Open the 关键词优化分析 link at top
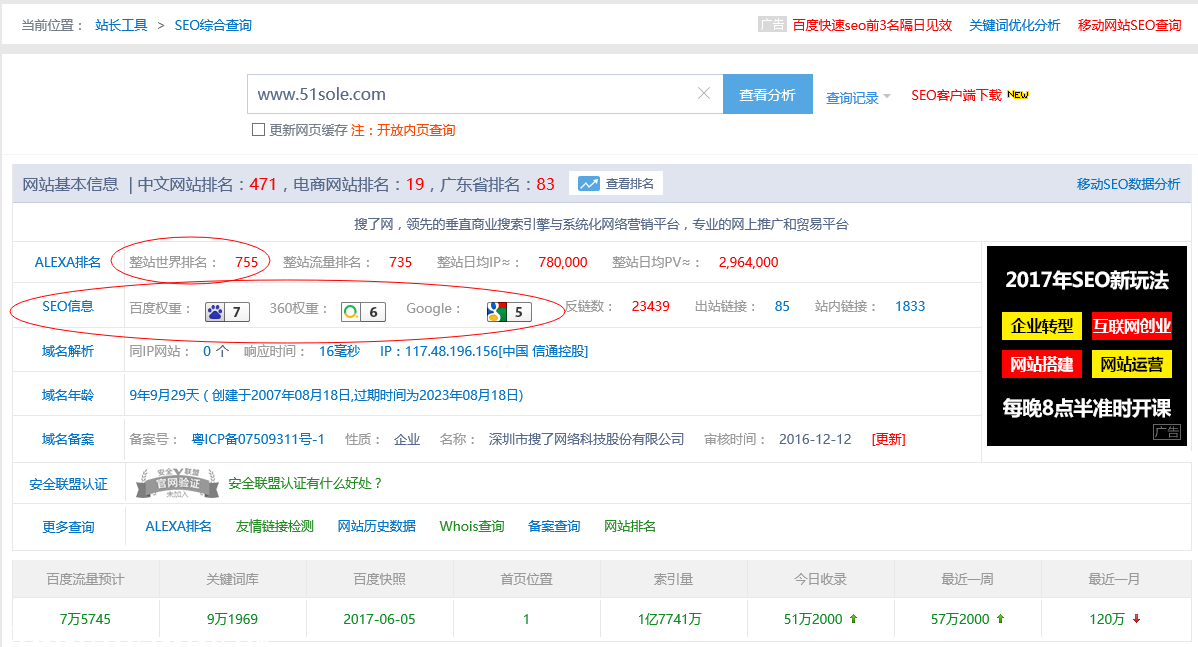Image resolution: width=1198 pixels, height=647 pixels. 1014,25
